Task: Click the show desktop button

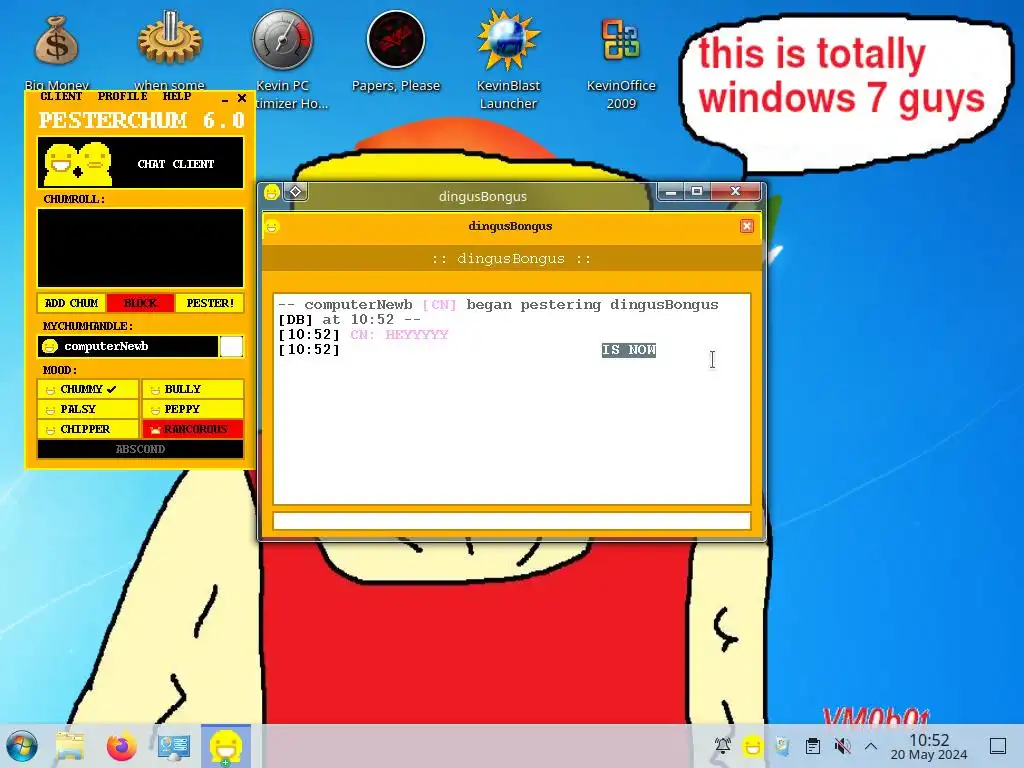Action: coord(998,746)
